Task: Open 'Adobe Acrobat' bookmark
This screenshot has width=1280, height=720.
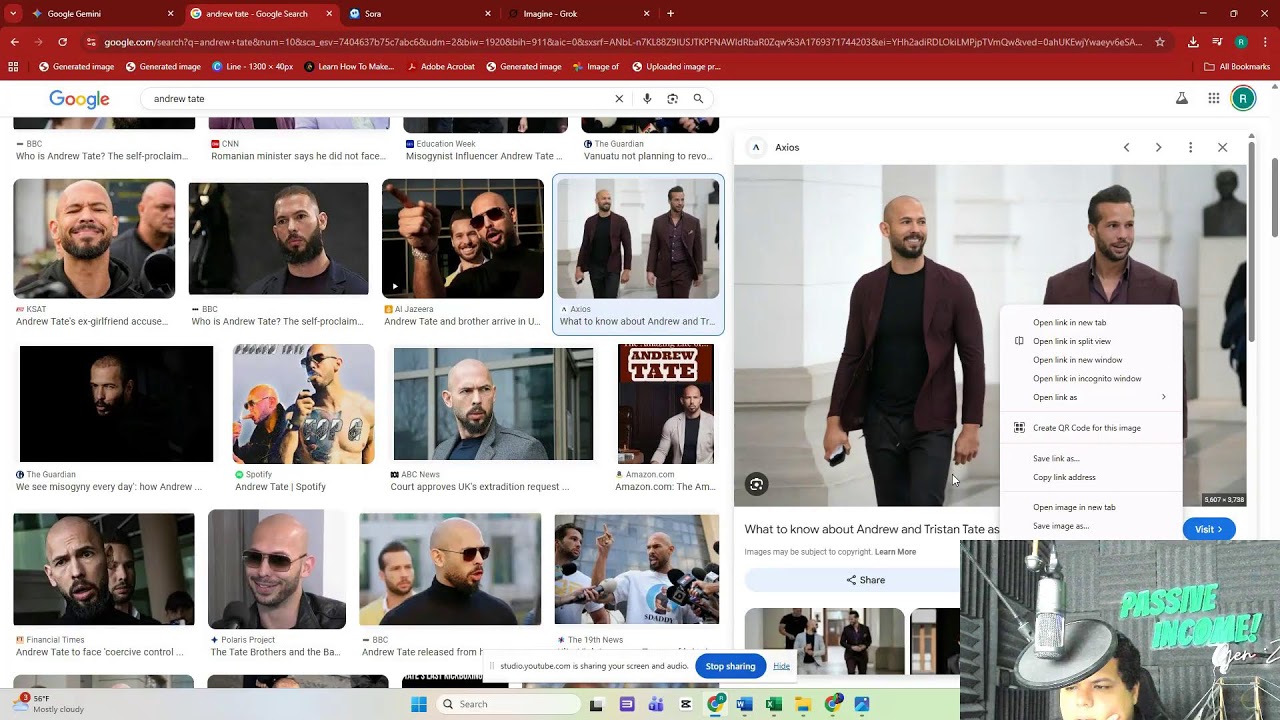Action: (440, 67)
